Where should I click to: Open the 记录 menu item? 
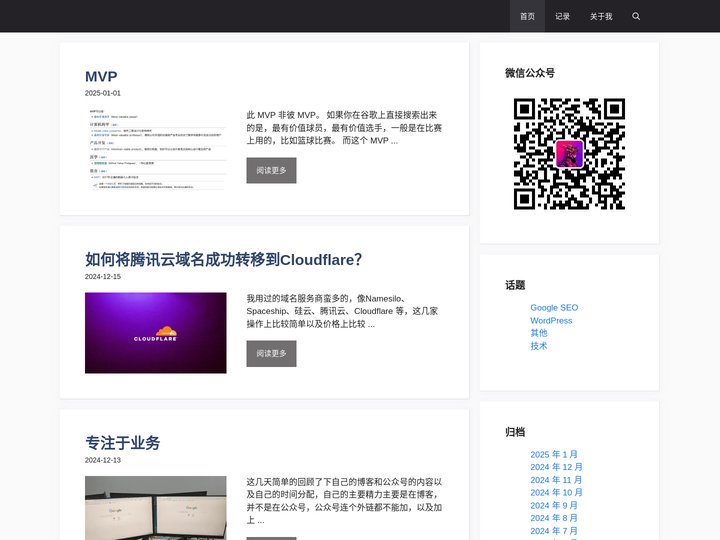562,16
